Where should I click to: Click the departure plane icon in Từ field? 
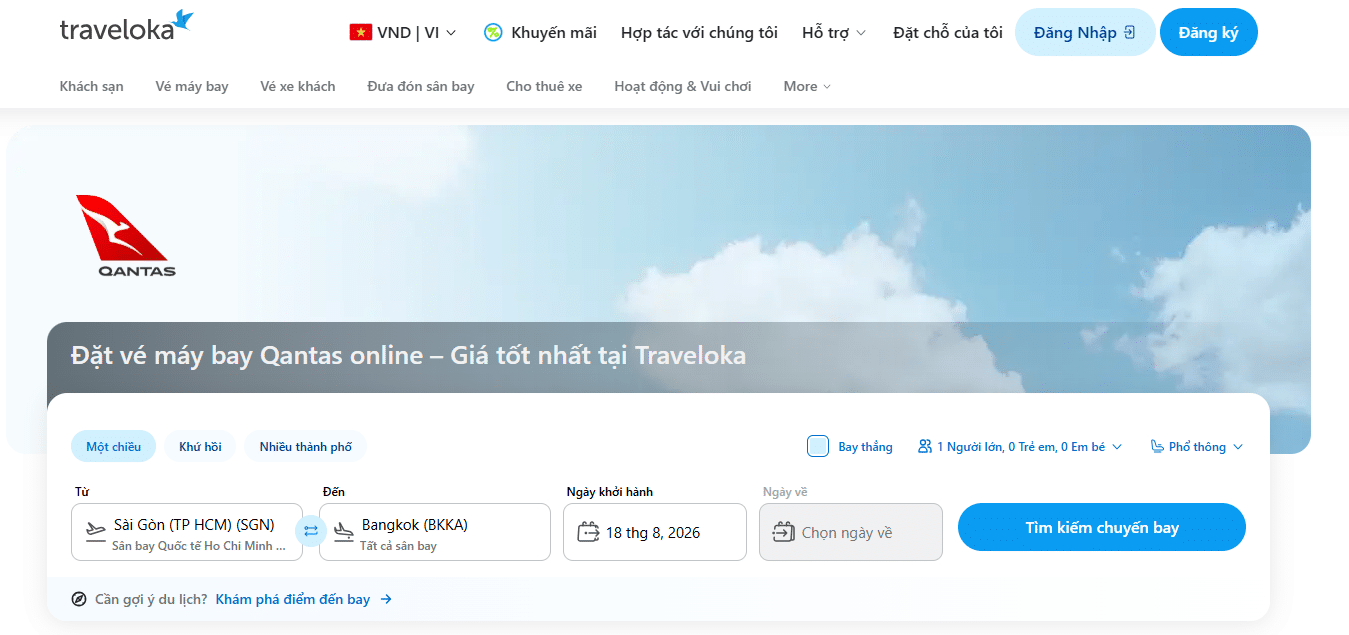(96, 531)
